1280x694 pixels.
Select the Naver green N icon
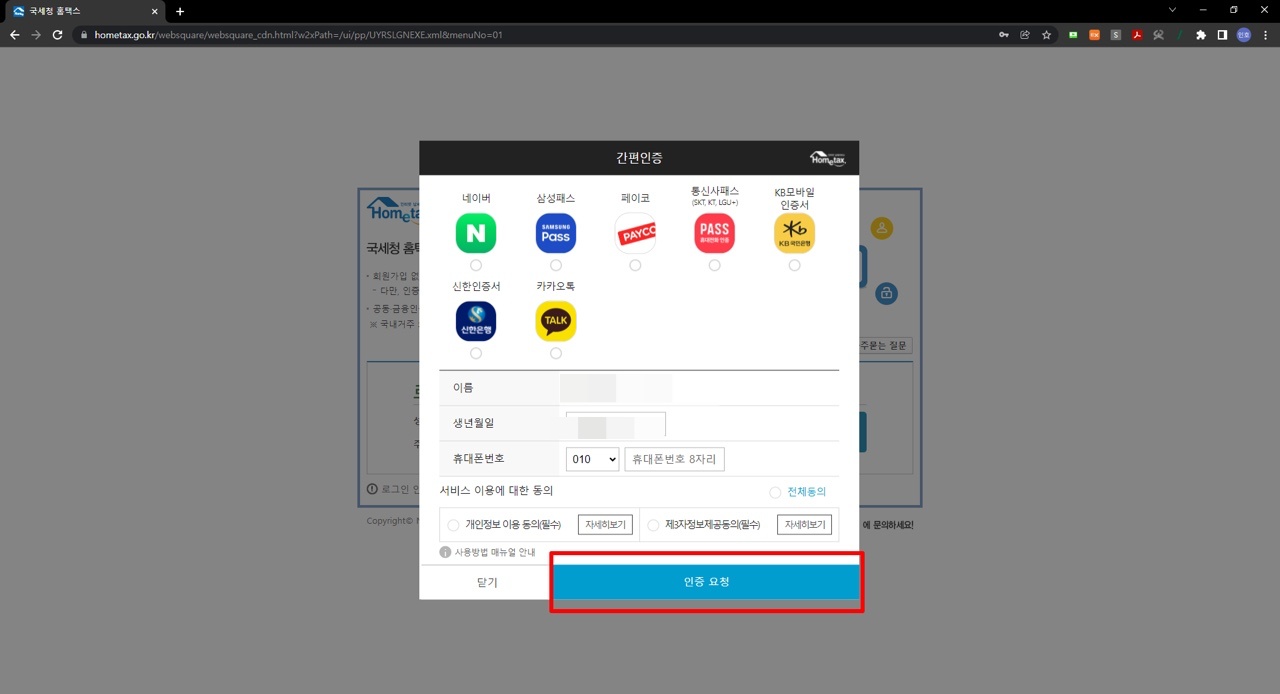click(x=476, y=233)
